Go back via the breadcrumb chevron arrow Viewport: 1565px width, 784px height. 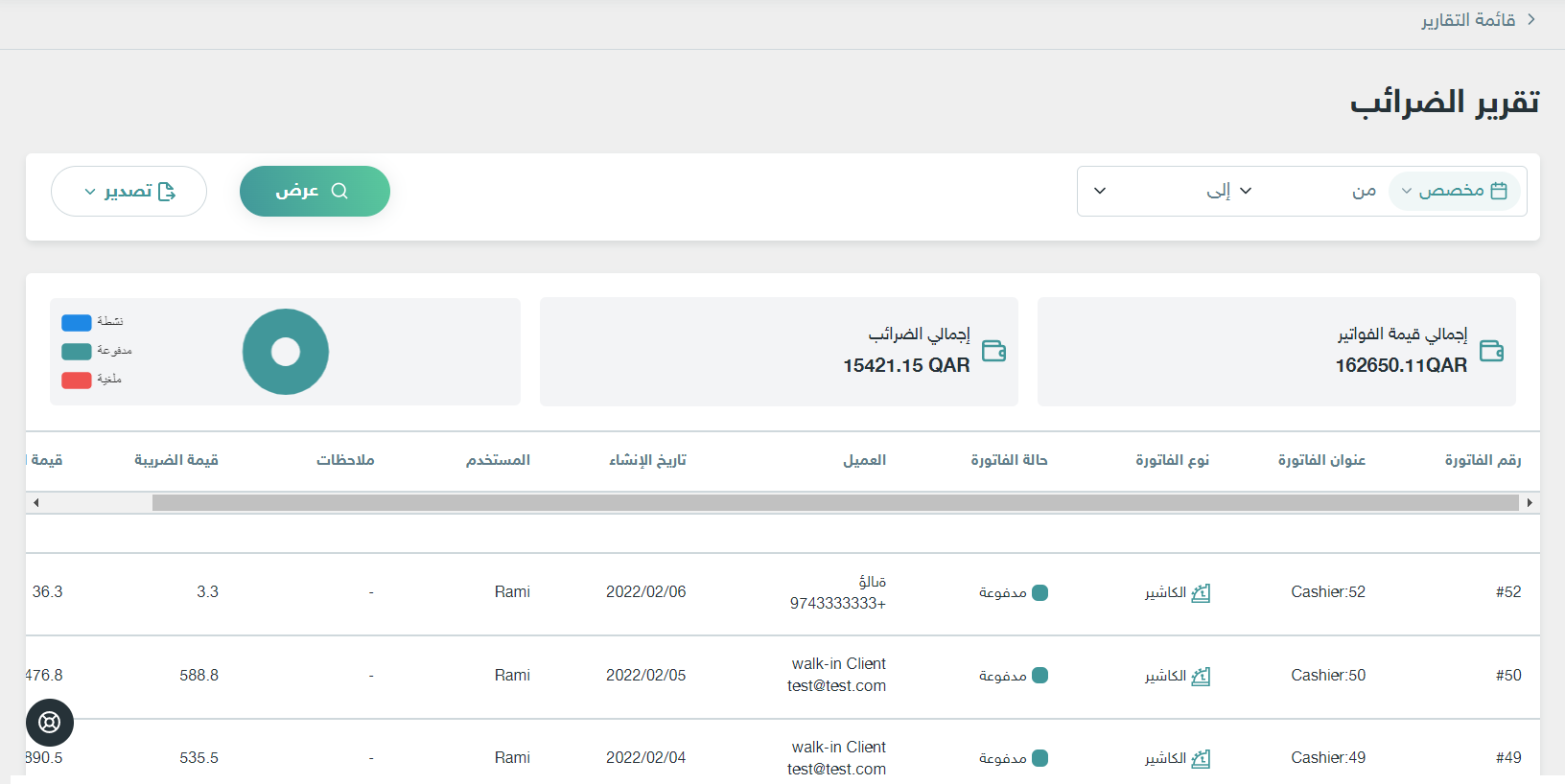[1531, 19]
